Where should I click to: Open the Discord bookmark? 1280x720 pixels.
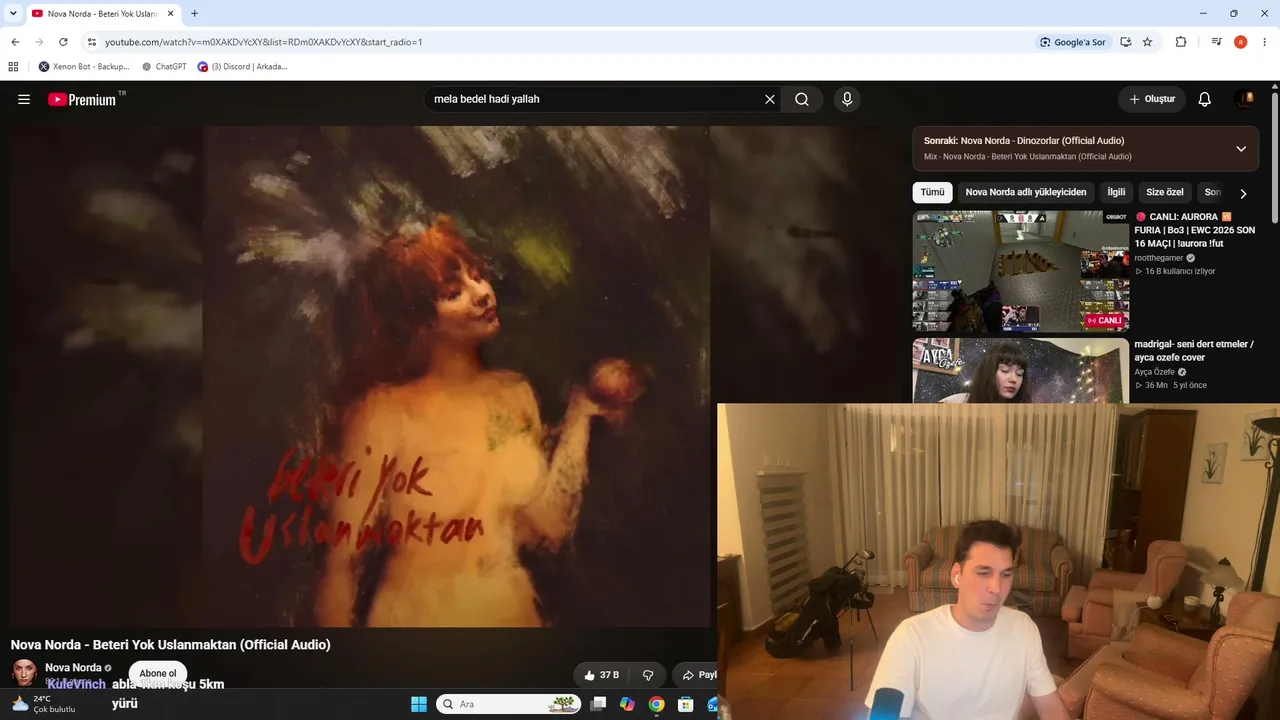coord(242,67)
